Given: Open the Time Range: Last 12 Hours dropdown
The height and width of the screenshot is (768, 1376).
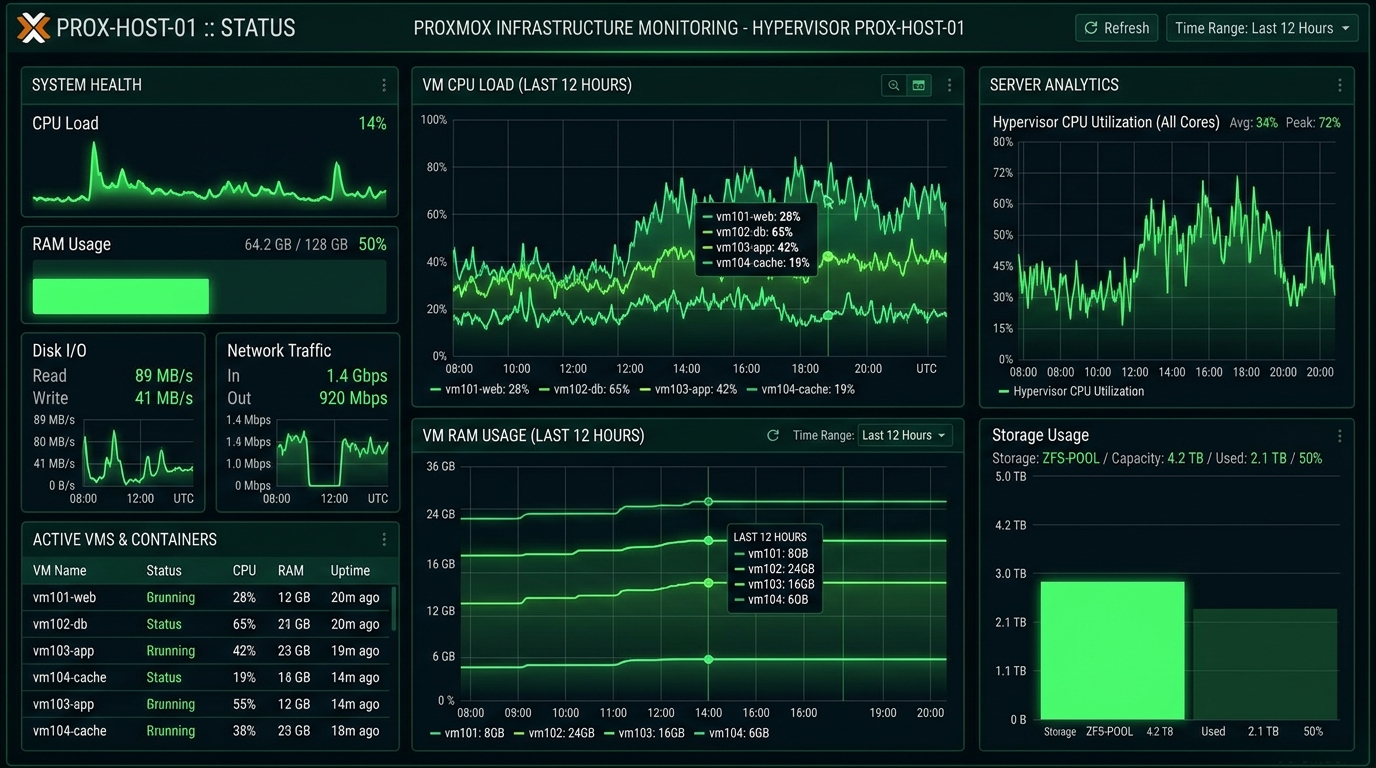Looking at the screenshot, I should coord(1262,28).
